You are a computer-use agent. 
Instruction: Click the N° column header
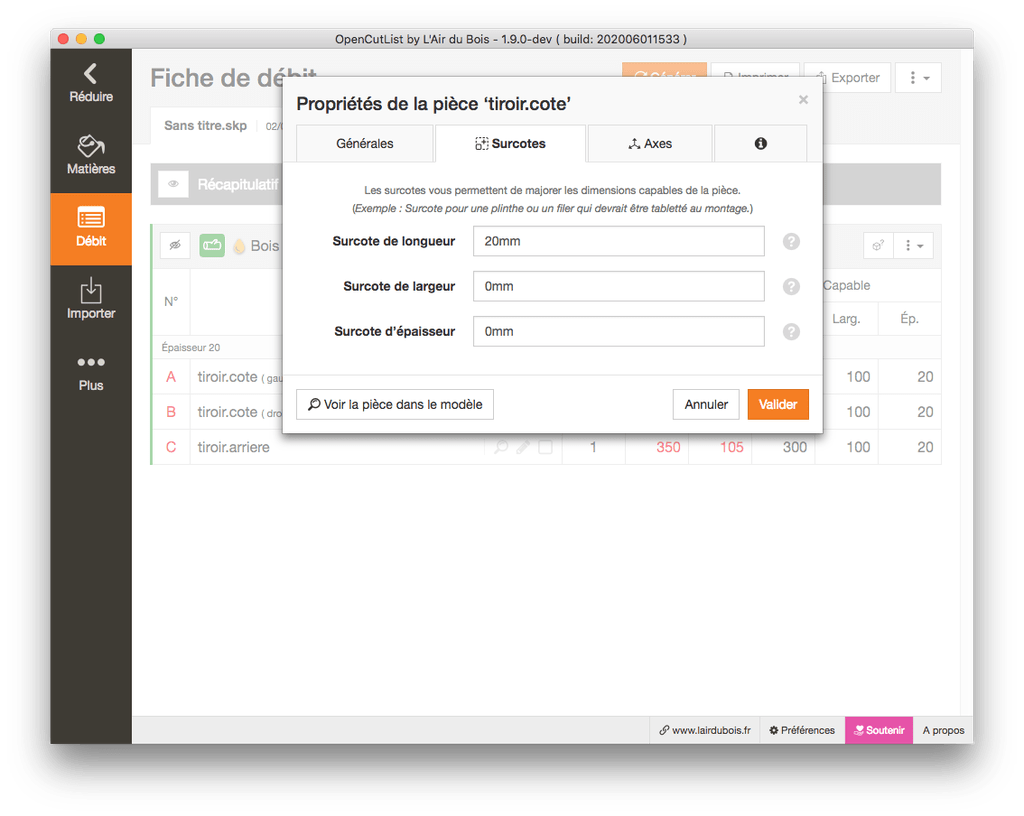(x=171, y=302)
